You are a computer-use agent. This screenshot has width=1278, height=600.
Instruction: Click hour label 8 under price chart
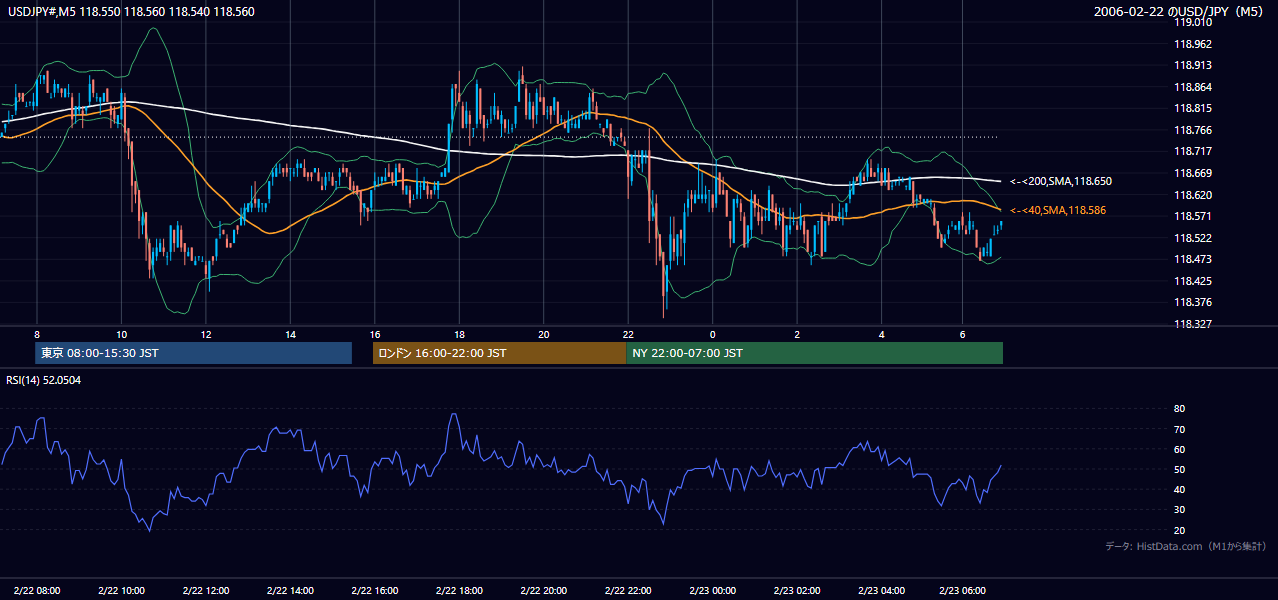[x=37, y=334]
